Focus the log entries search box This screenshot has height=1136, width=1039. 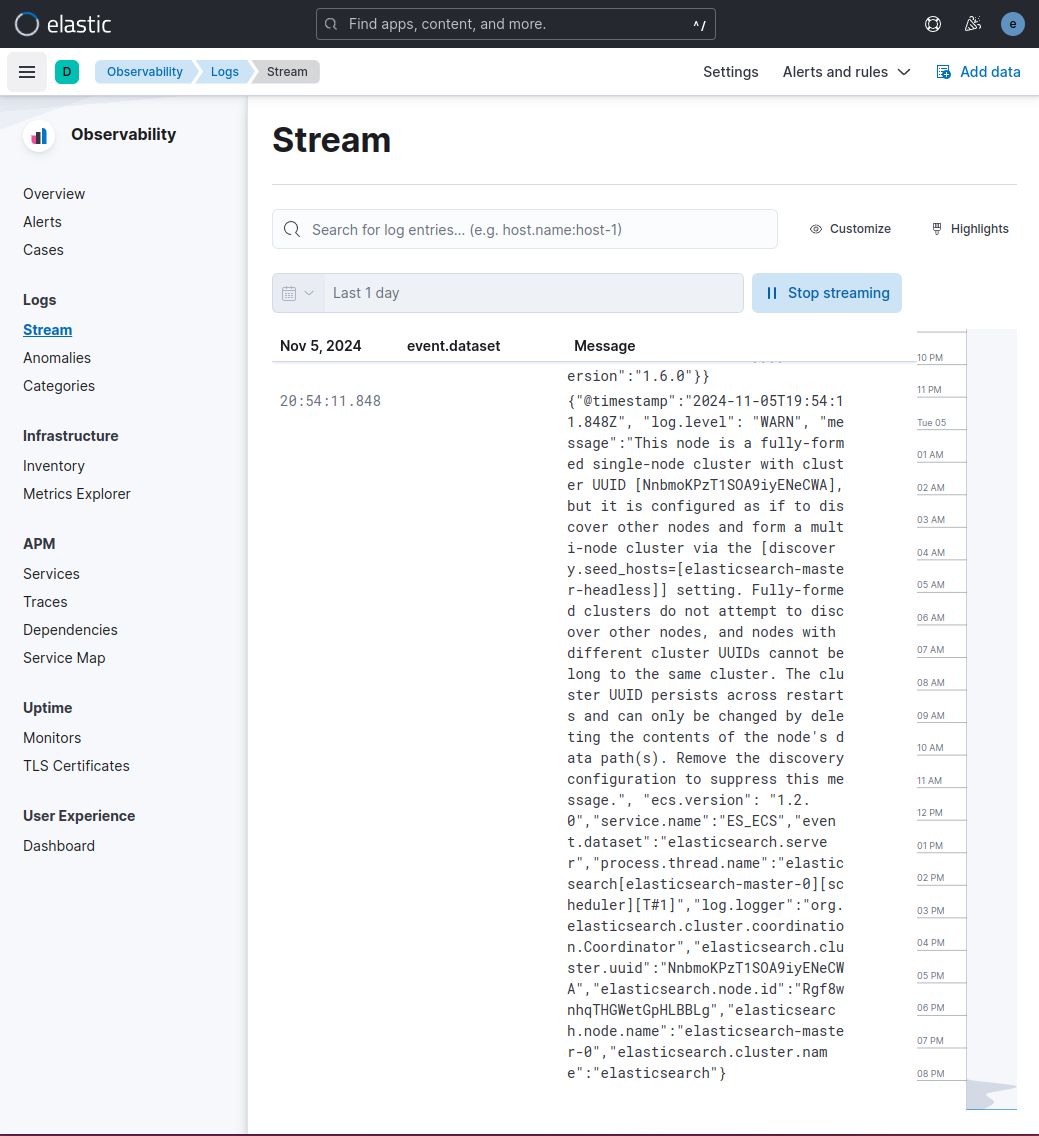525,230
